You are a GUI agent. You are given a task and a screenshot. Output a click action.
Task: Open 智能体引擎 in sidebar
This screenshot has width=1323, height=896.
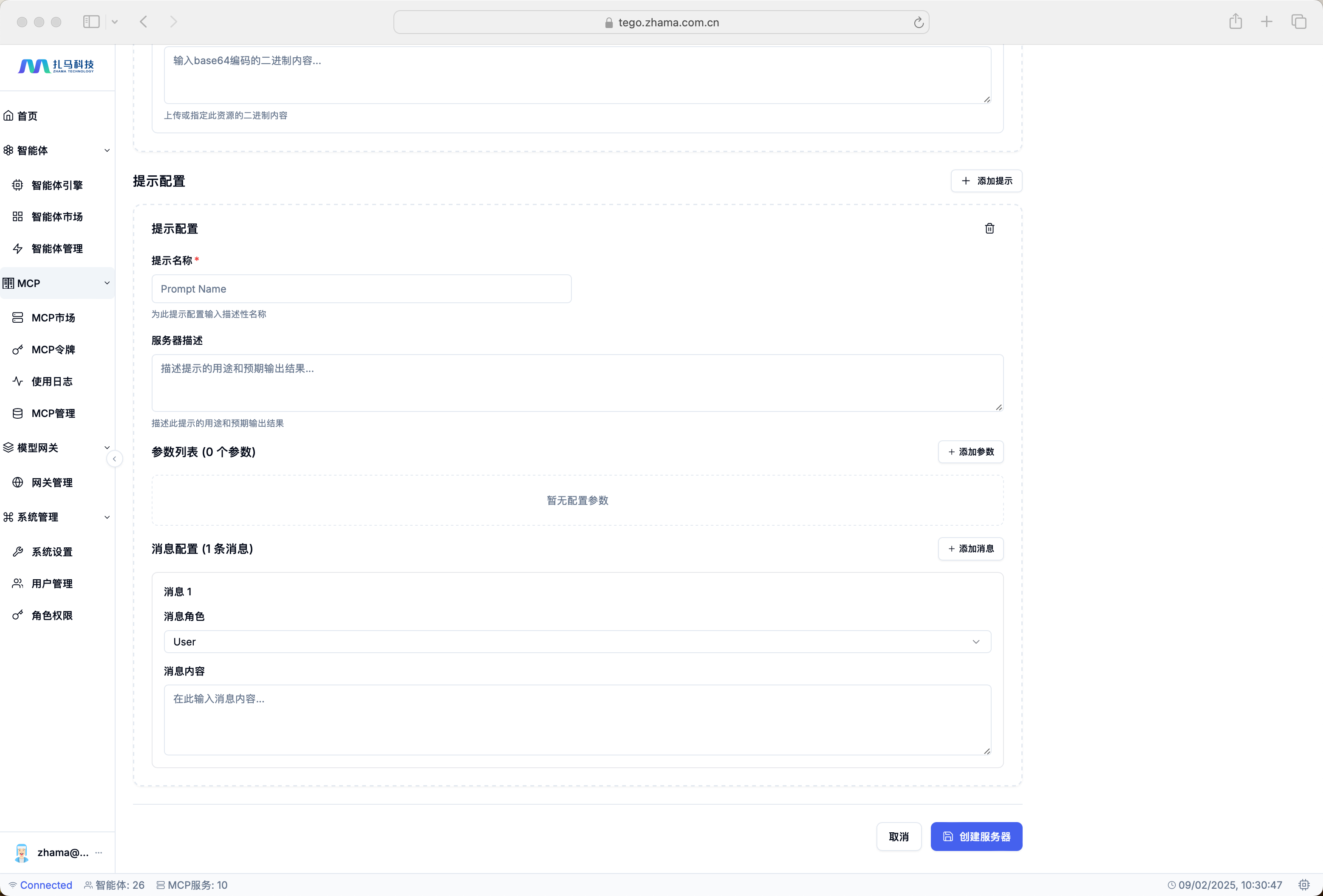coord(57,185)
